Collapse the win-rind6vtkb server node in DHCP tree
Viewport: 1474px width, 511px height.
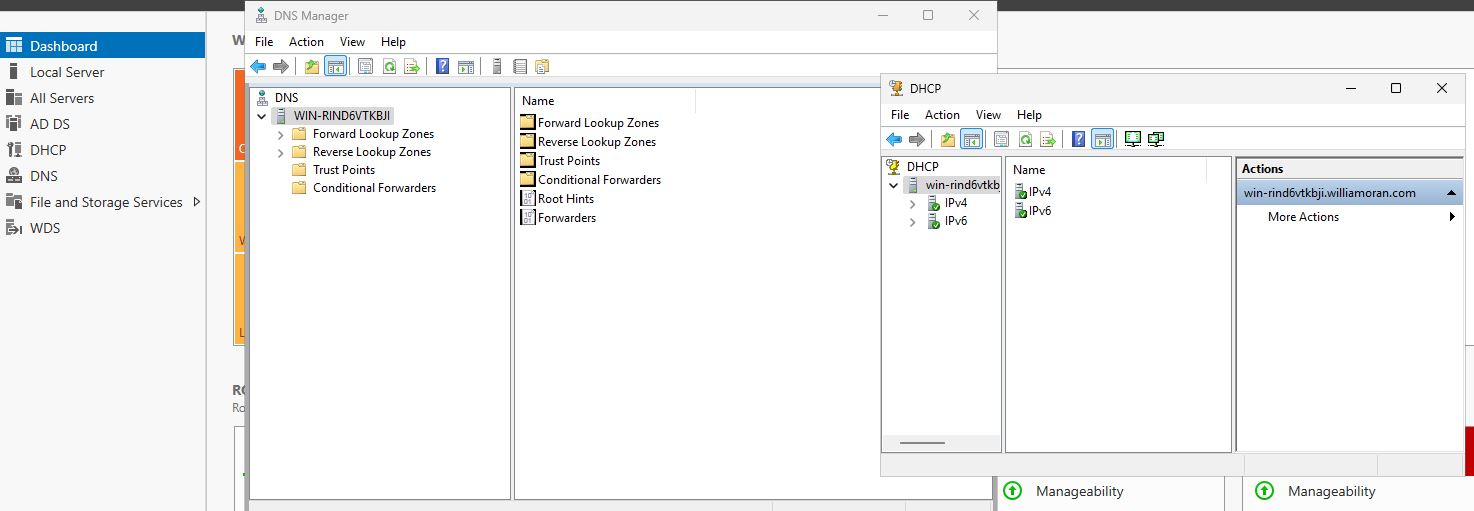[x=893, y=185]
